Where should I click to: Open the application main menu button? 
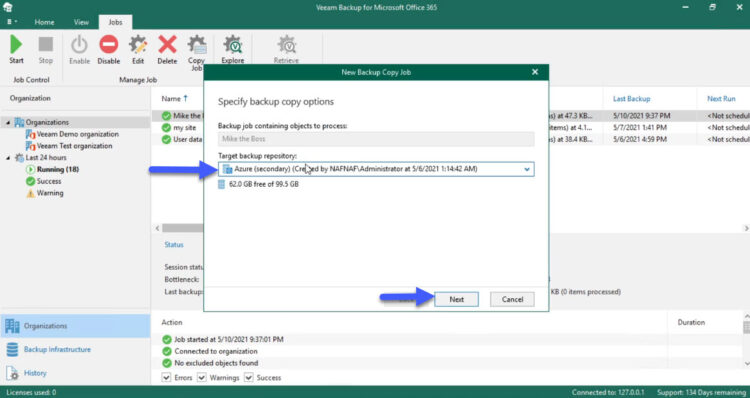pos(12,22)
